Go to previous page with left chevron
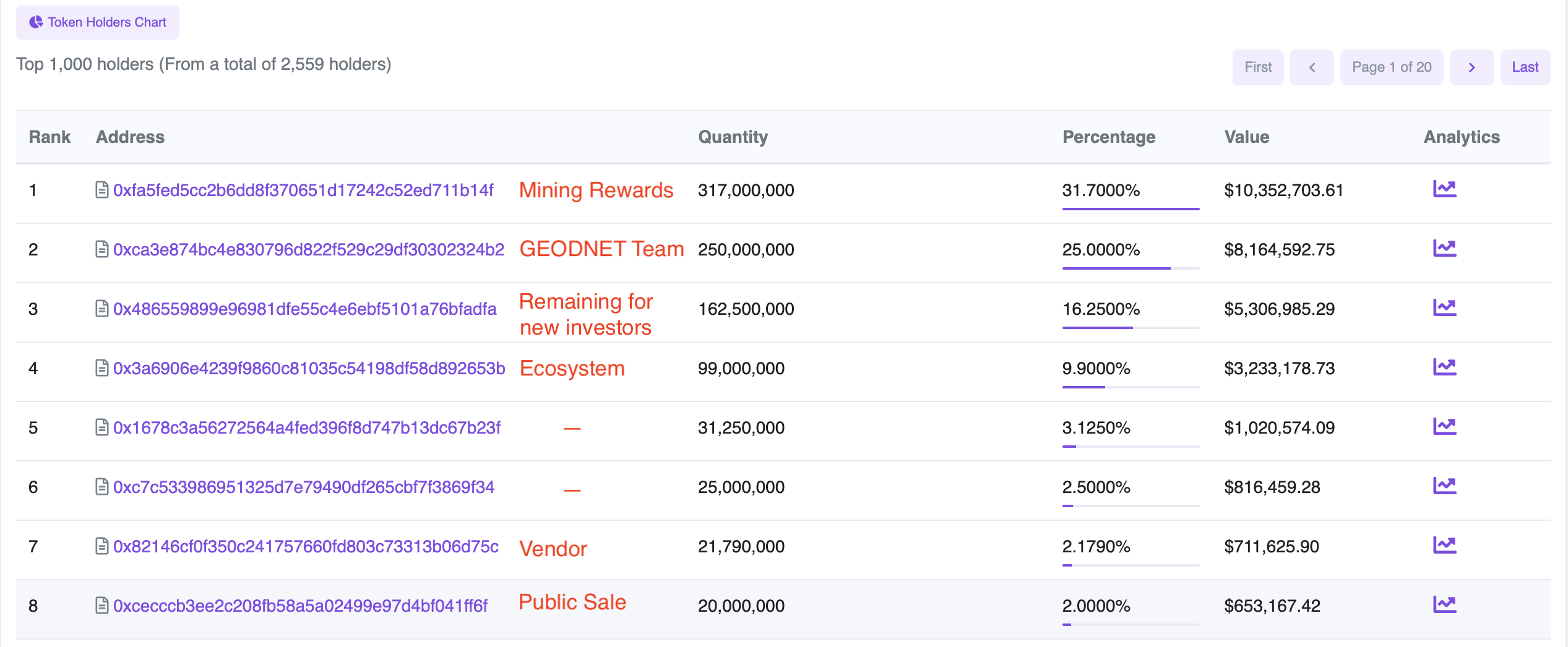This screenshot has height=647, width=1568. tap(1311, 67)
